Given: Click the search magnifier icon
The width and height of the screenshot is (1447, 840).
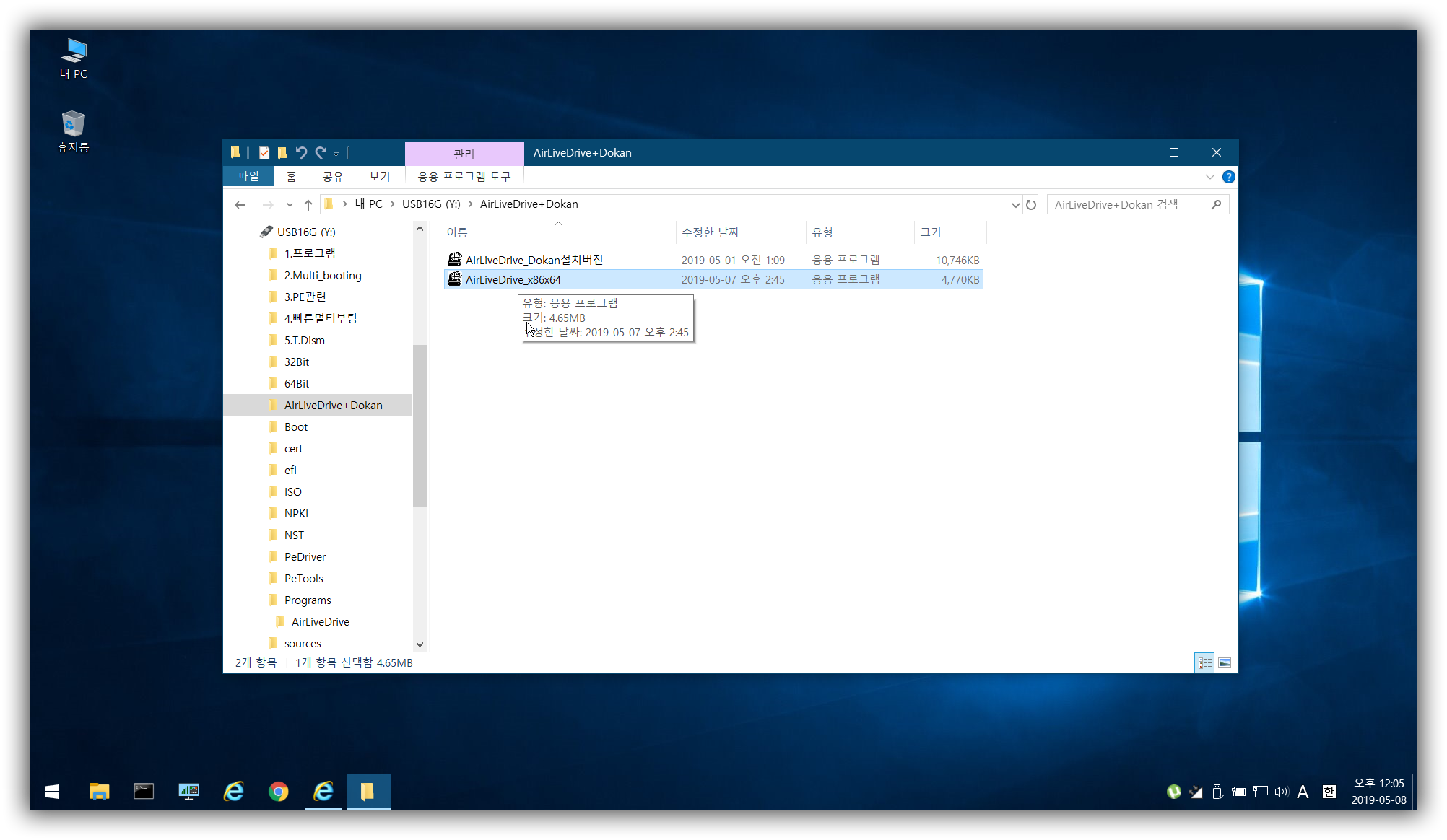Looking at the screenshot, I should point(1216,205).
